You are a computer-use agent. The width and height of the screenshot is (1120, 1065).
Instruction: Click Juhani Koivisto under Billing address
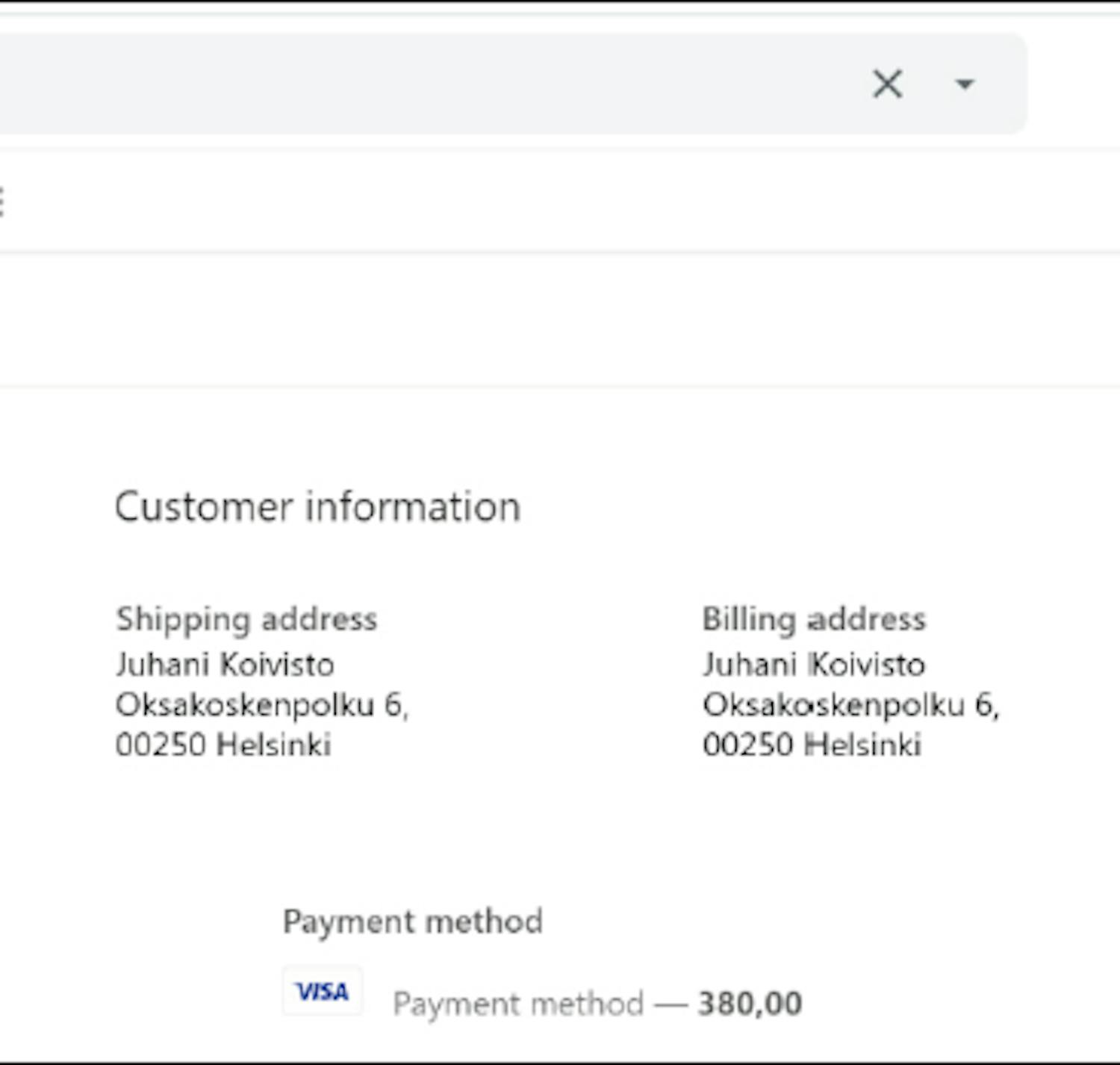pos(814,665)
